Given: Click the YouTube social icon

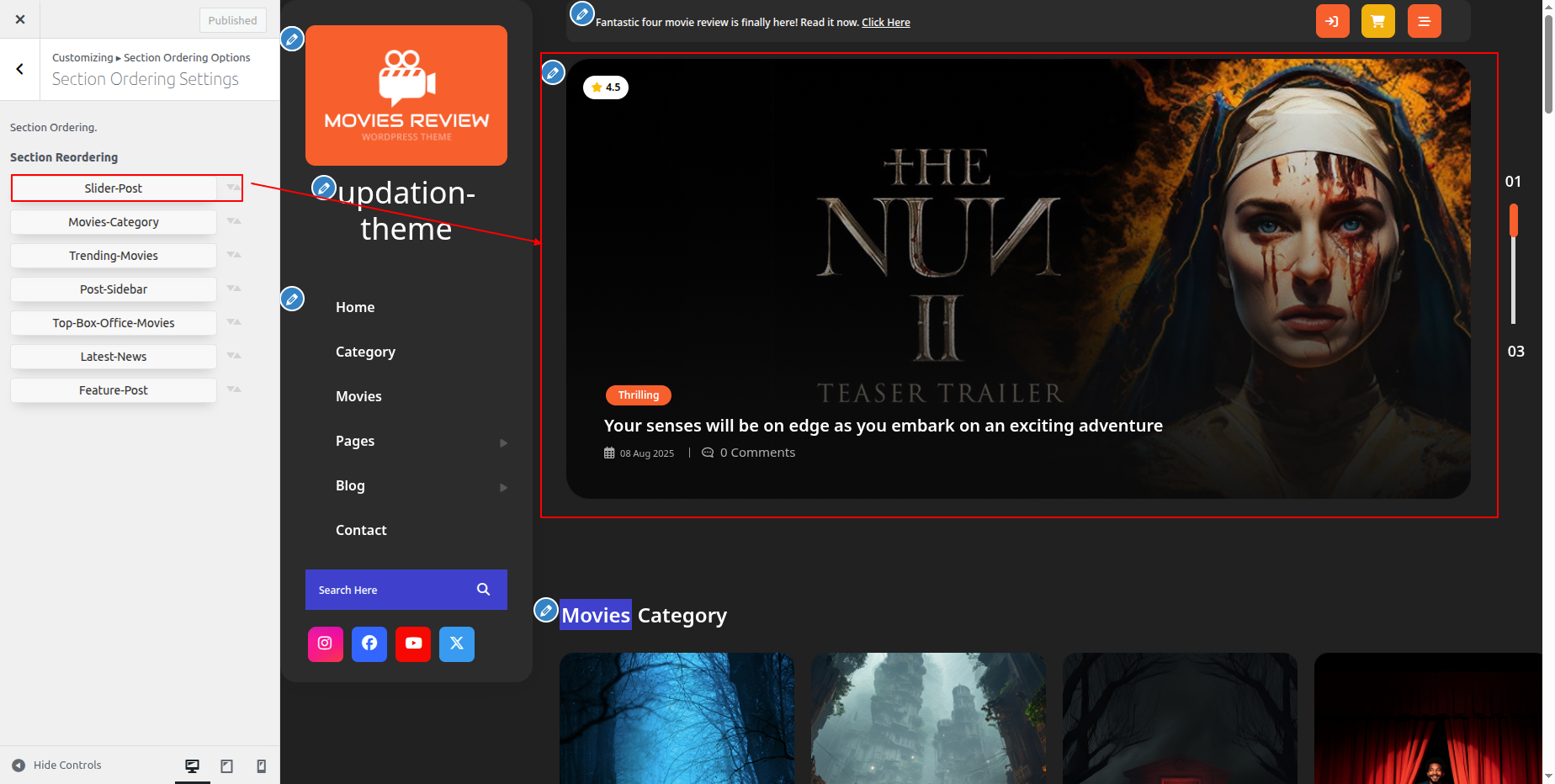Looking at the screenshot, I should [x=413, y=644].
